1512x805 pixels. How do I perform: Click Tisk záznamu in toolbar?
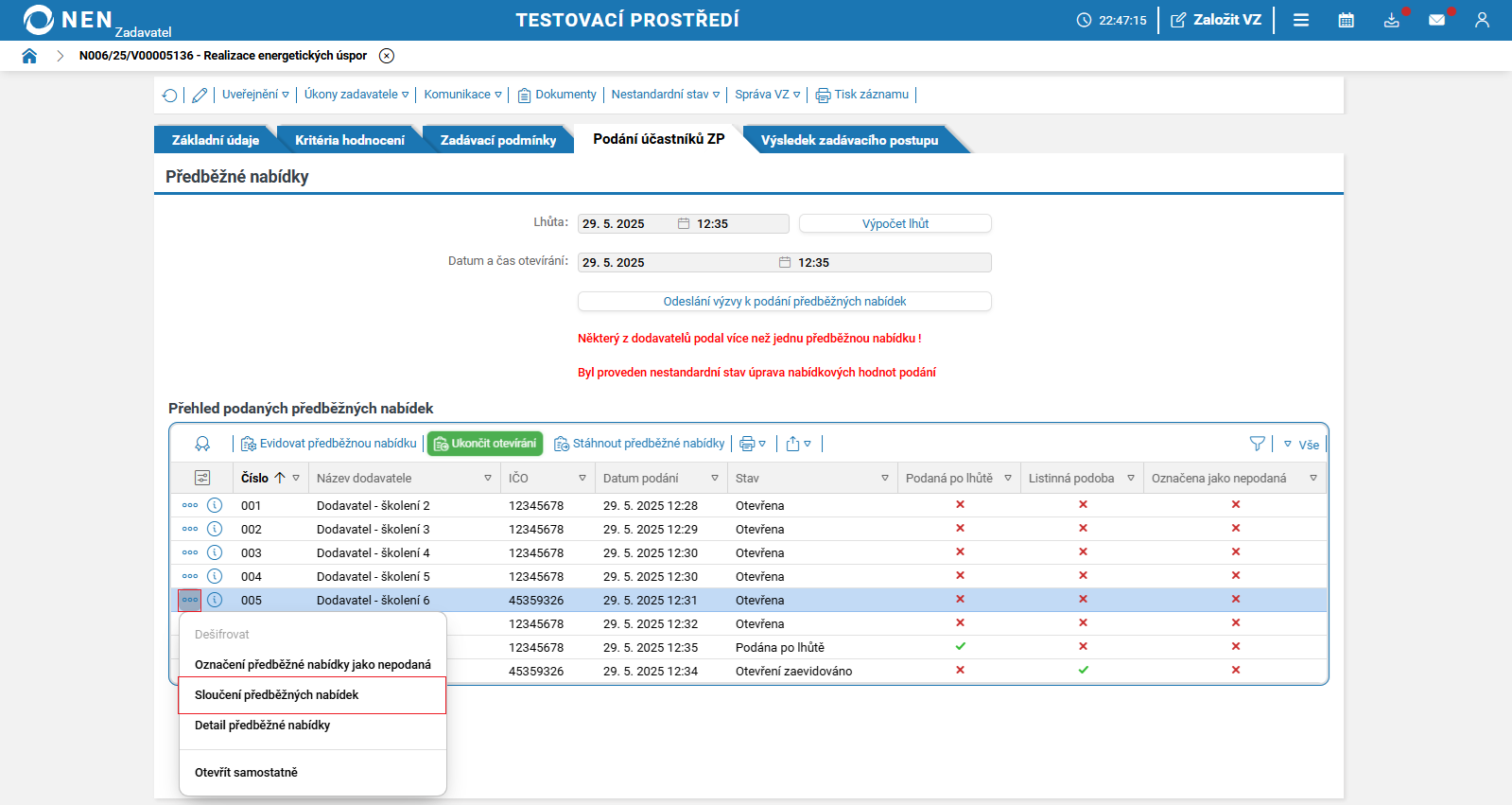pyautogui.click(x=862, y=95)
